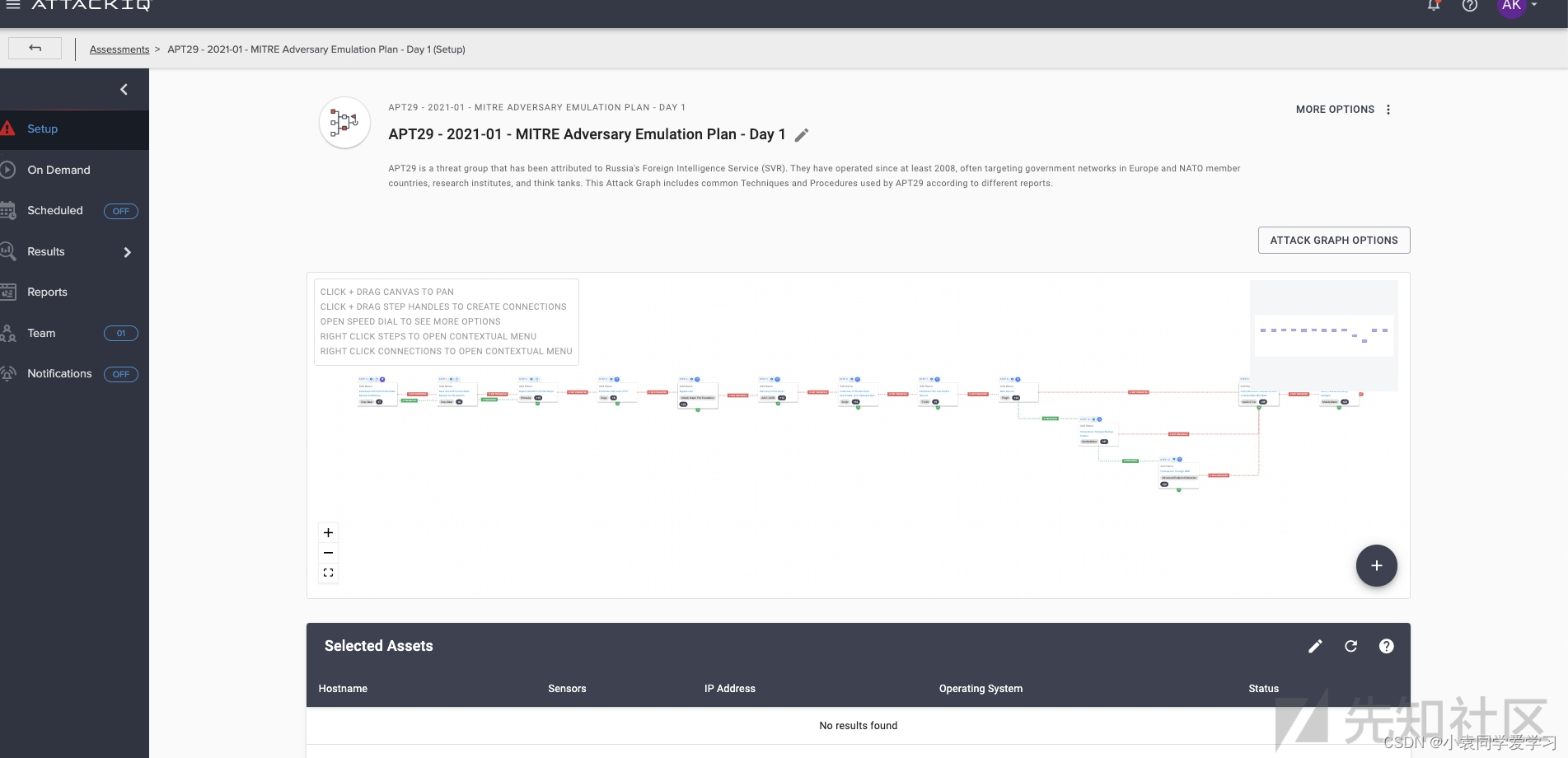Screen dimensions: 1568x758
Task: Open Notifications in the sidebar
Action: point(59,374)
